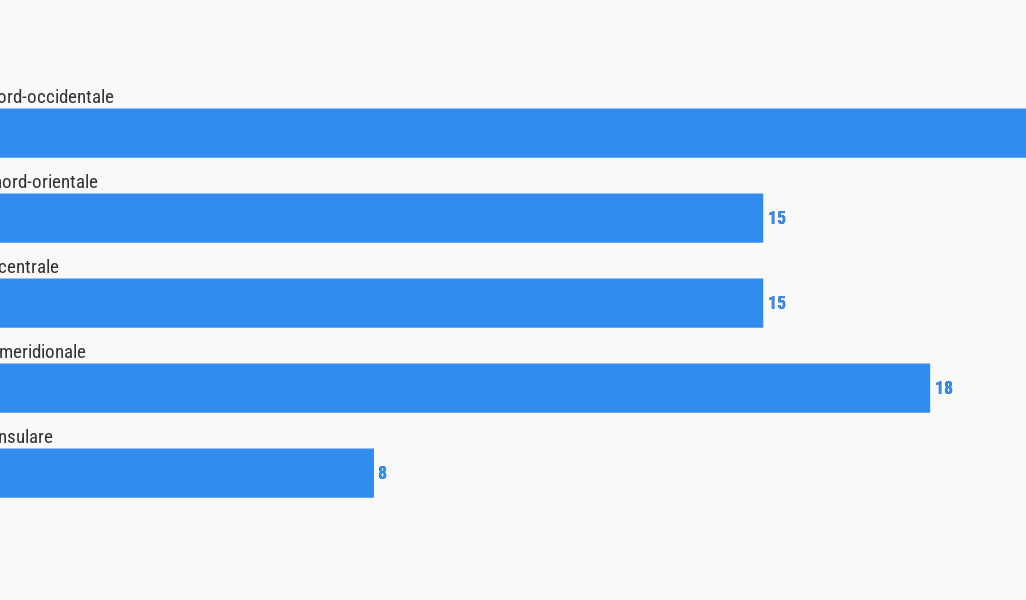1026x600 pixels.
Task: Click the value label 18
Action: tap(944, 388)
